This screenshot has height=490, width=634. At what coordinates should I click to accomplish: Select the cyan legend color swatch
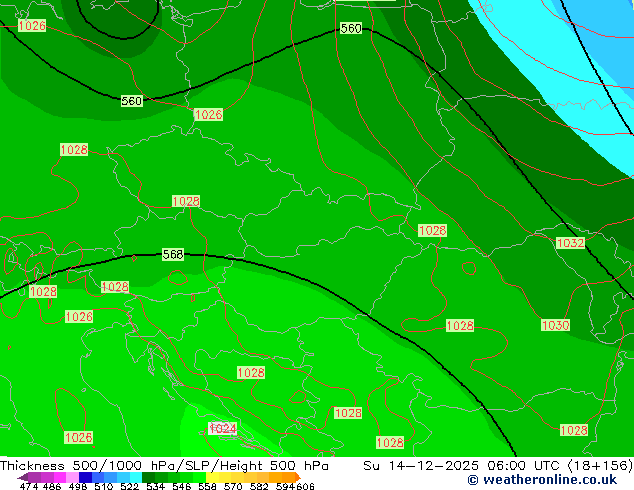(135, 477)
